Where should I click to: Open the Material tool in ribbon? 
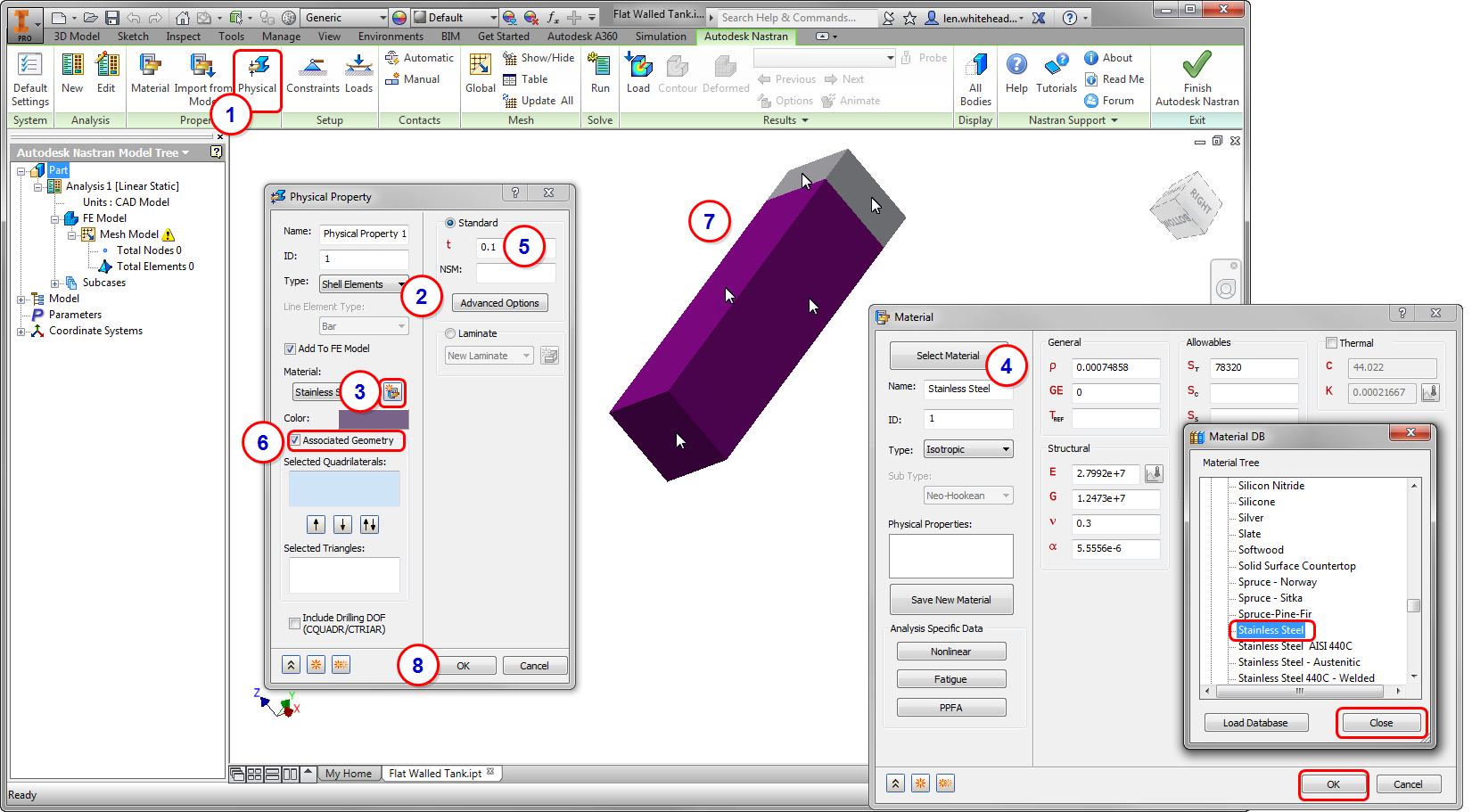[x=150, y=73]
